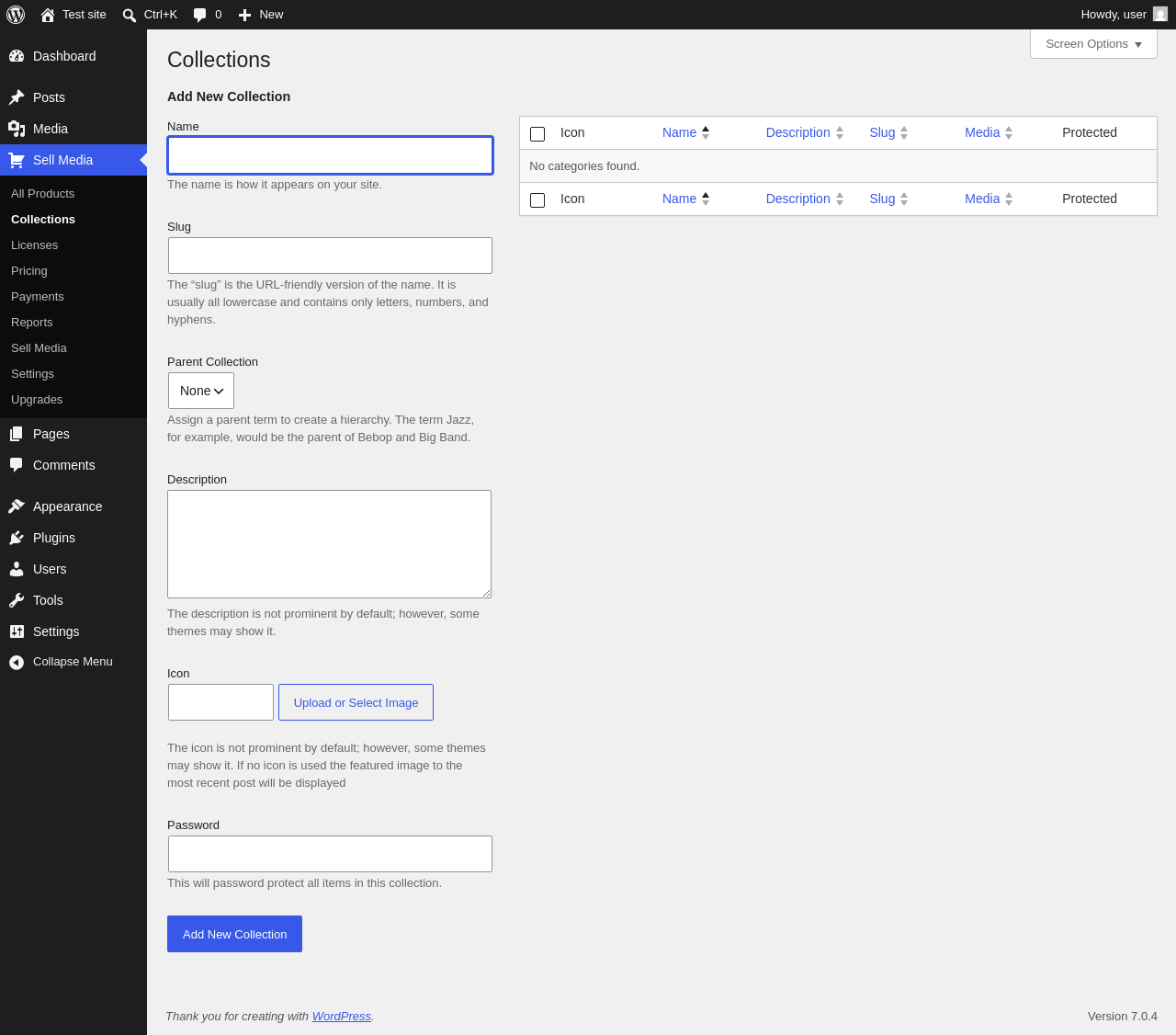This screenshot has width=1176, height=1035.
Task: Focus the Slug input field
Action: [330, 256]
